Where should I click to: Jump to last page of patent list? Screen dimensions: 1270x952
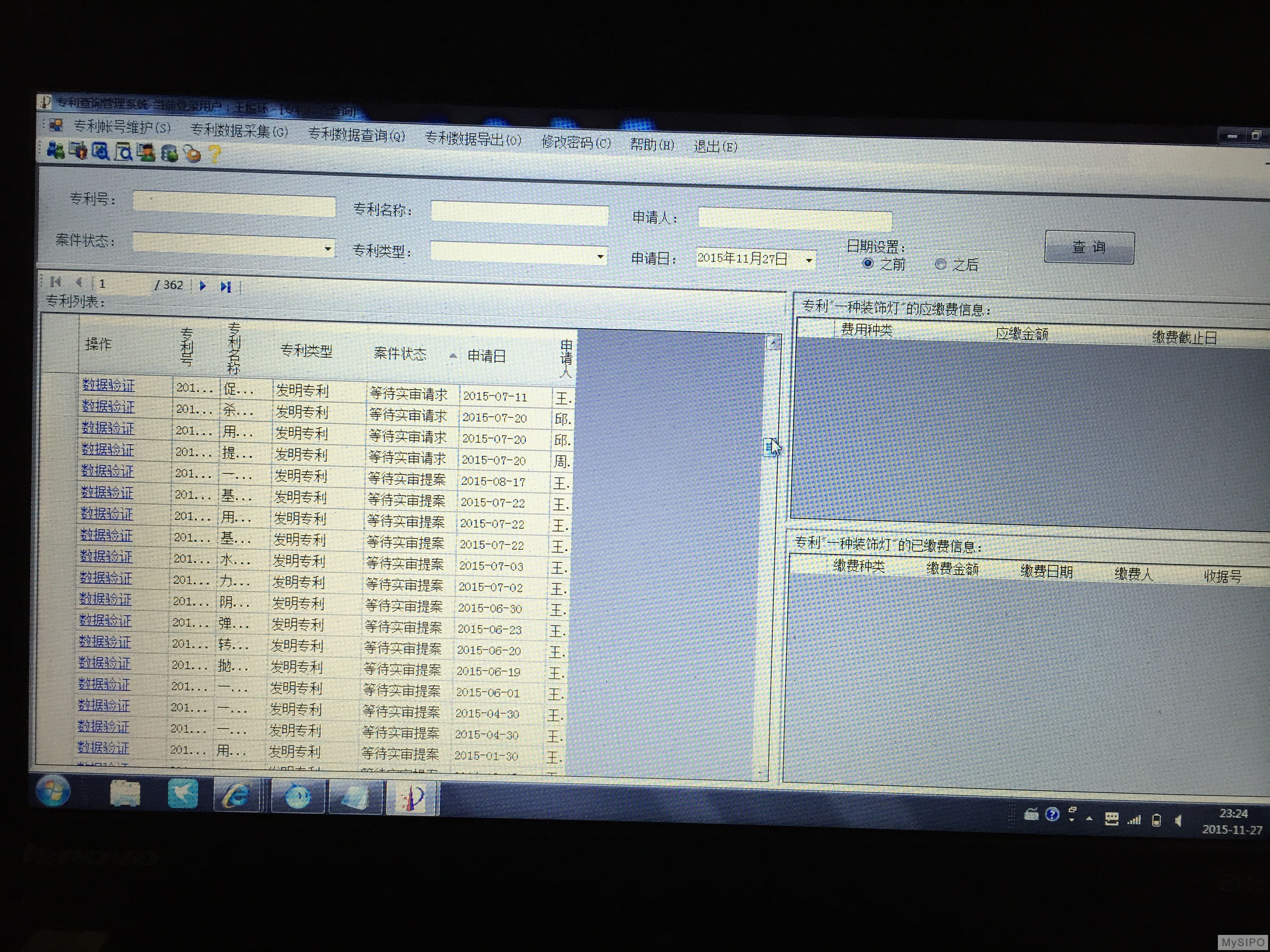point(226,286)
